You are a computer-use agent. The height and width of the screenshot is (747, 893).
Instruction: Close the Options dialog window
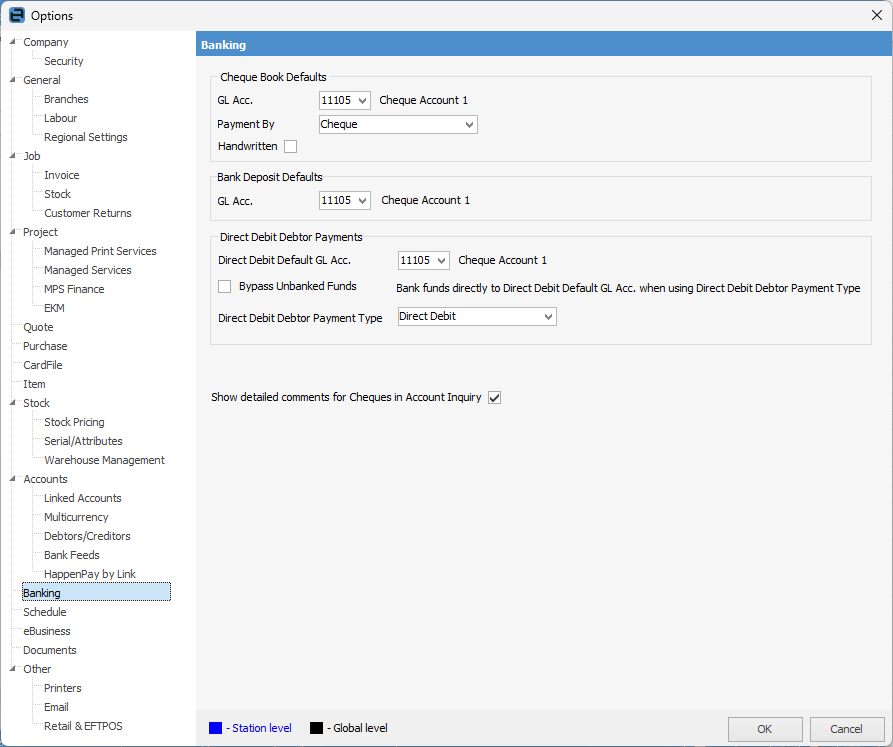(877, 15)
